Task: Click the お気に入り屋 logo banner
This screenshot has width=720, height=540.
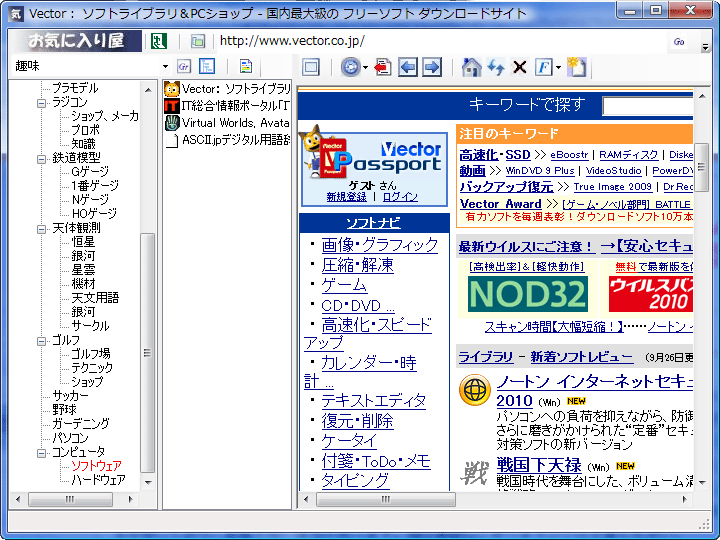Action: (76, 41)
